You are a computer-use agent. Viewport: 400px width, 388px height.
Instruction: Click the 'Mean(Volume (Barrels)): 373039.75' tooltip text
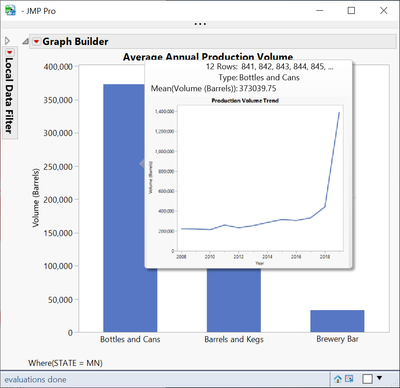[x=213, y=88]
